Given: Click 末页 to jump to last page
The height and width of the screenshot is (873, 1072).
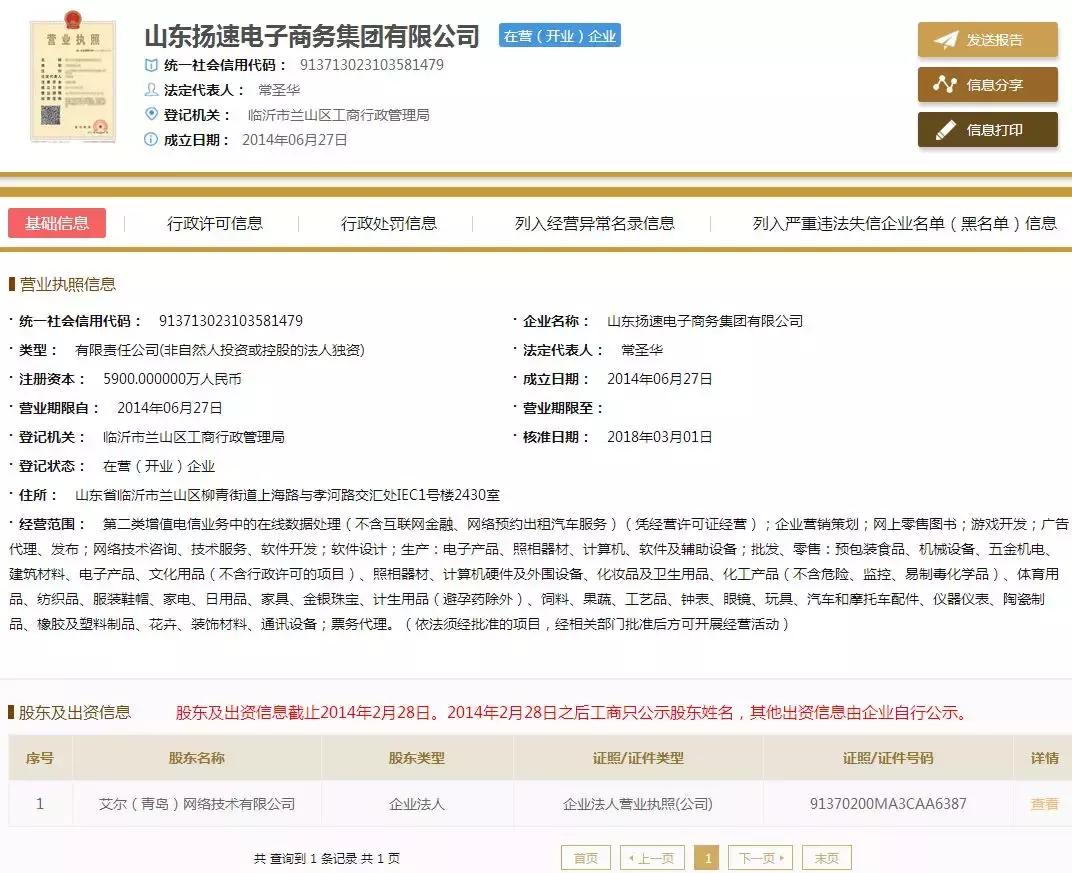Looking at the screenshot, I should (x=827, y=857).
